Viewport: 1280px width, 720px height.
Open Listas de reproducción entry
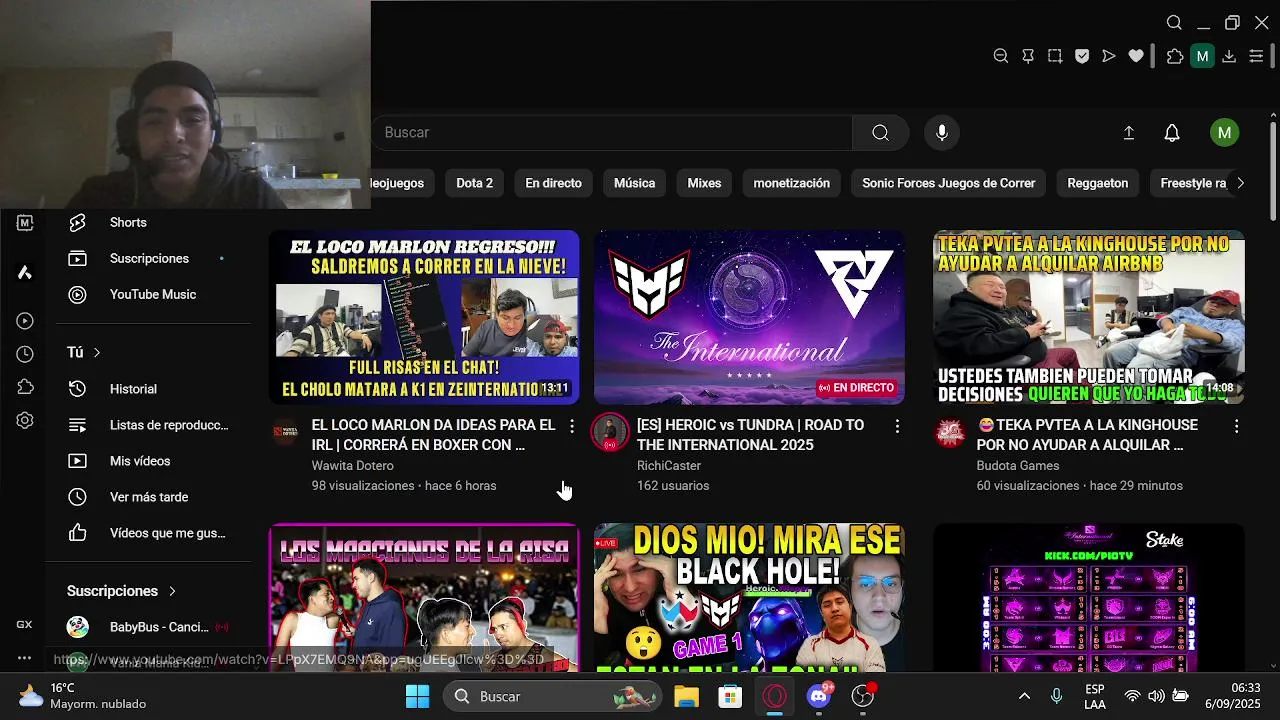(152, 425)
